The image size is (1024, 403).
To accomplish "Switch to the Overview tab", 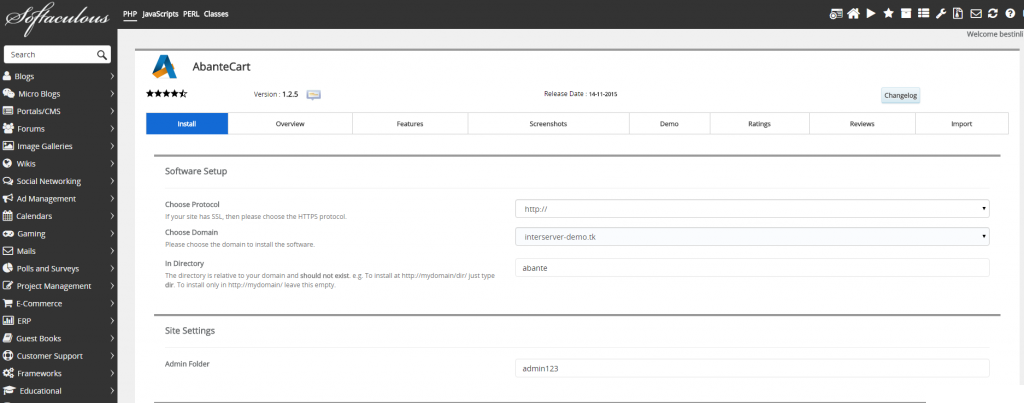I will (290, 123).
